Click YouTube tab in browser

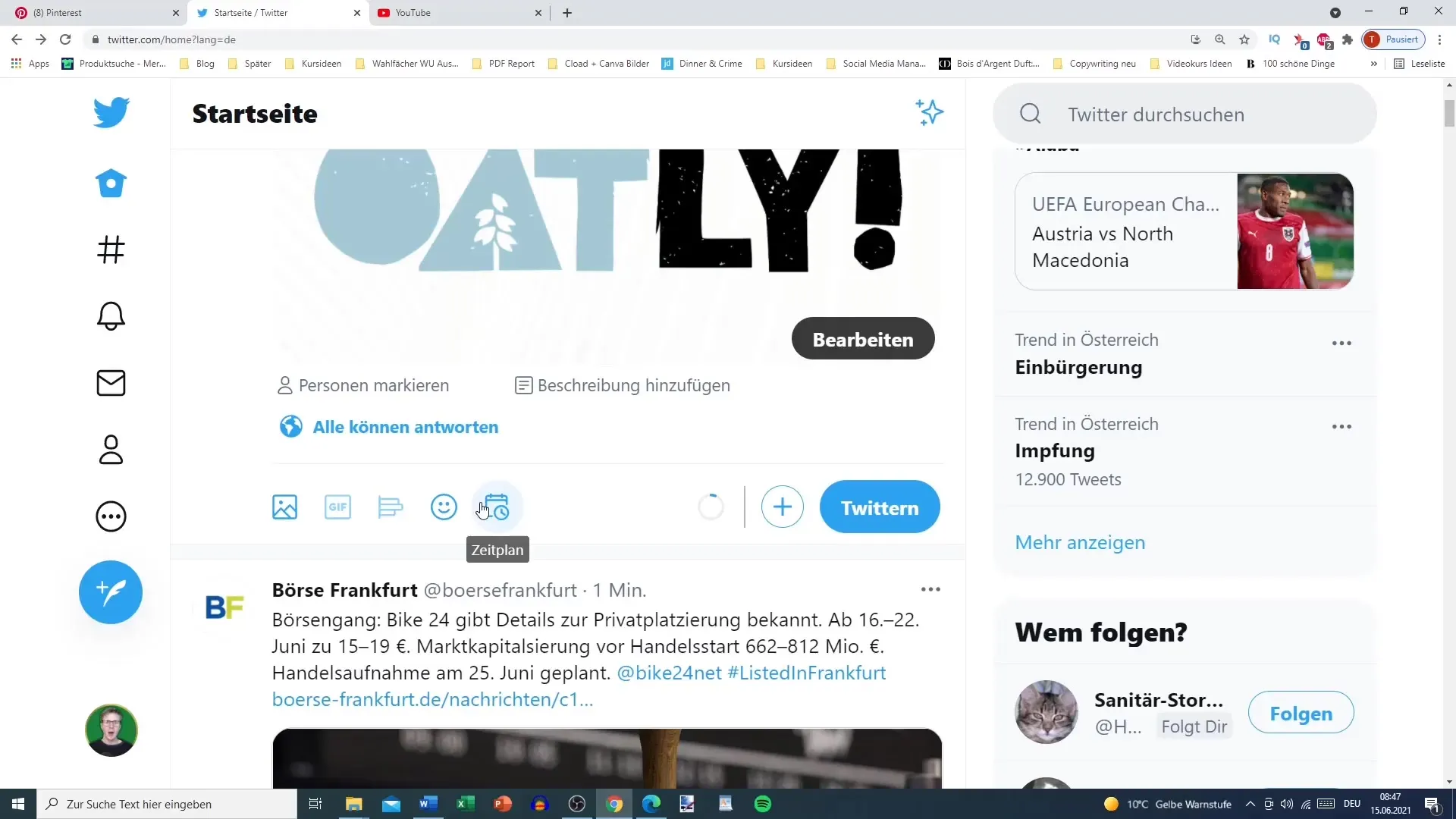(455, 12)
